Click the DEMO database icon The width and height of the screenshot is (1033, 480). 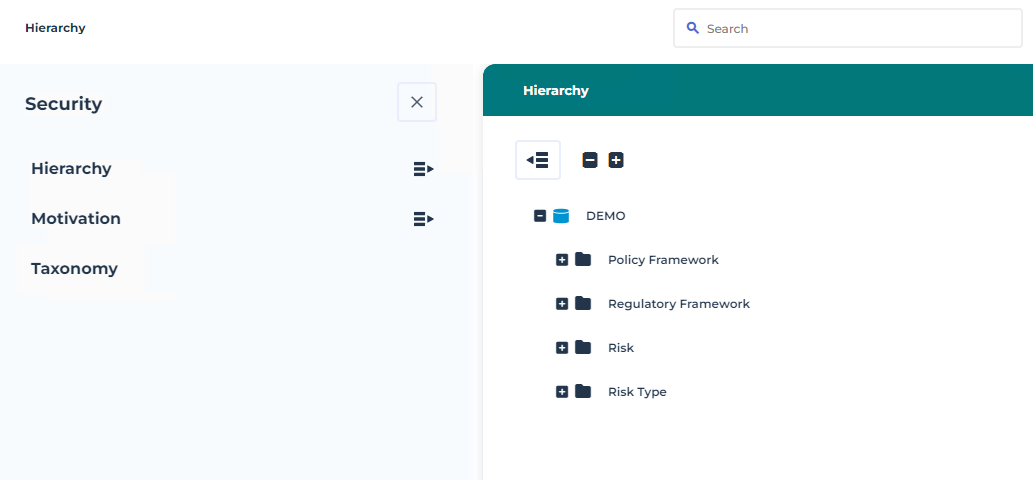561,216
